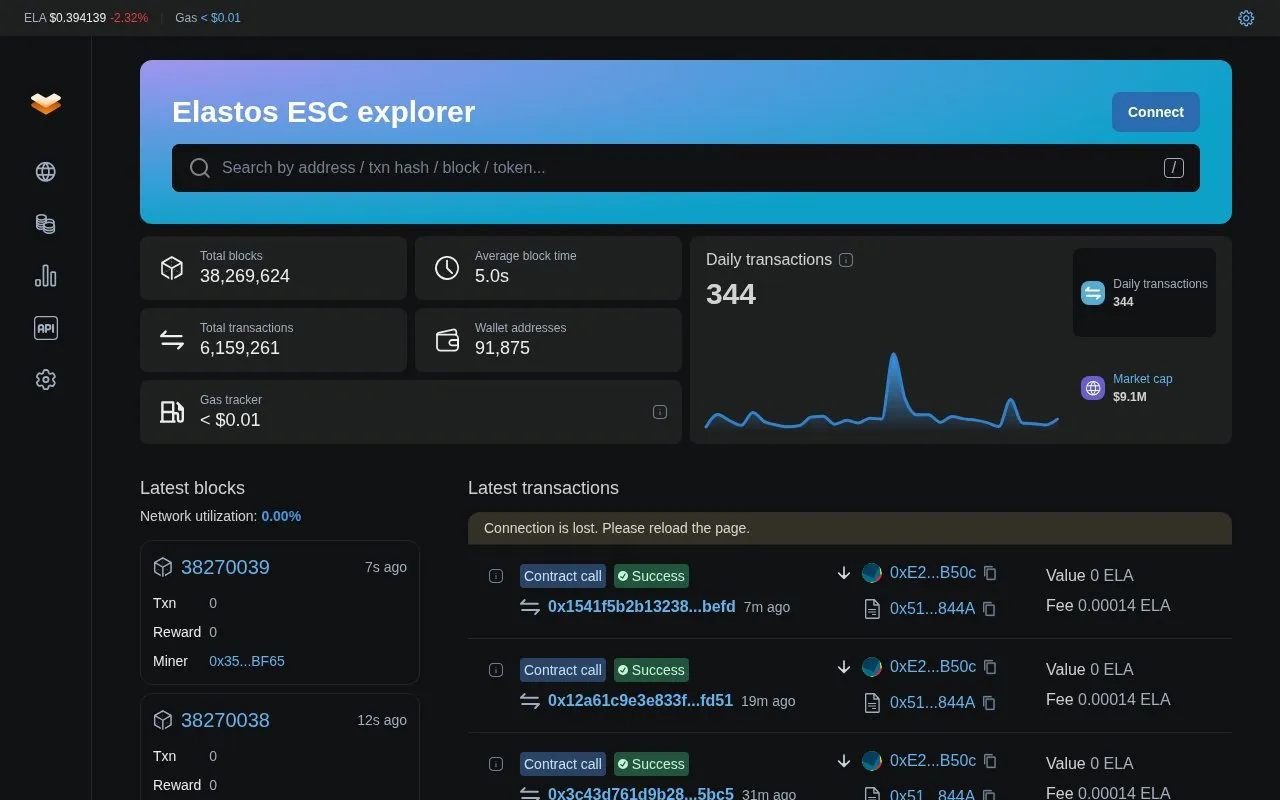This screenshot has height=800, width=1280.
Task: Open transaction 0x1541f5b2b13238...befd
Action: [x=642, y=606]
